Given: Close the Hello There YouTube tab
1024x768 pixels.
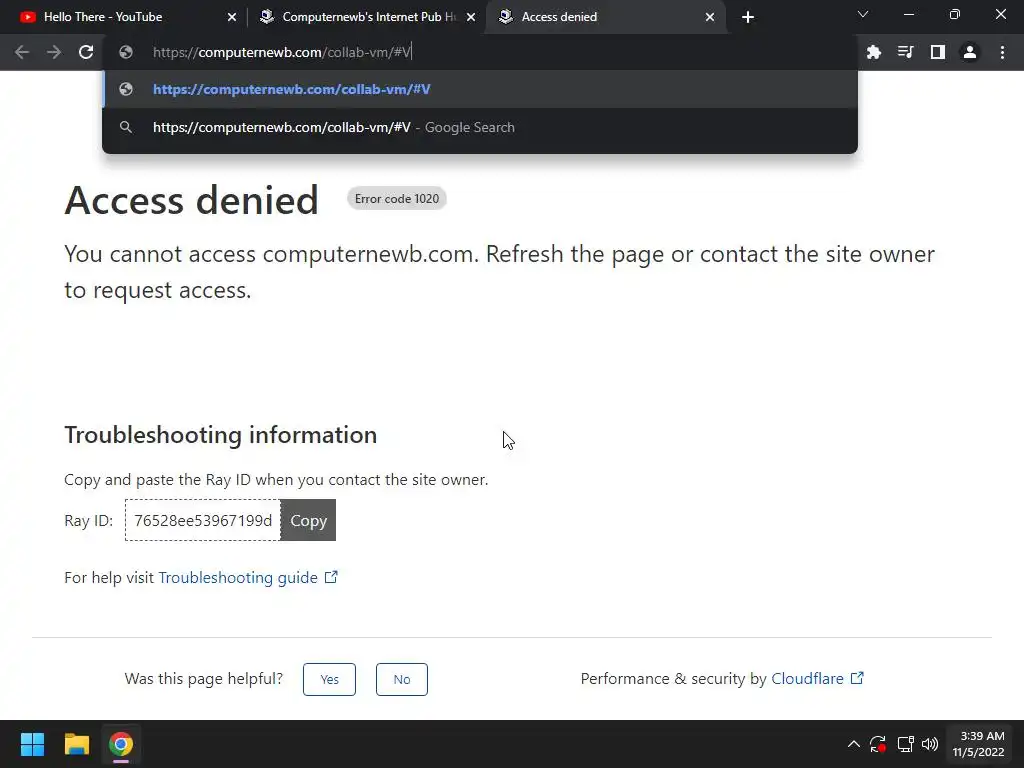Looking at the screenshot, I should click(x=232, y=17).
